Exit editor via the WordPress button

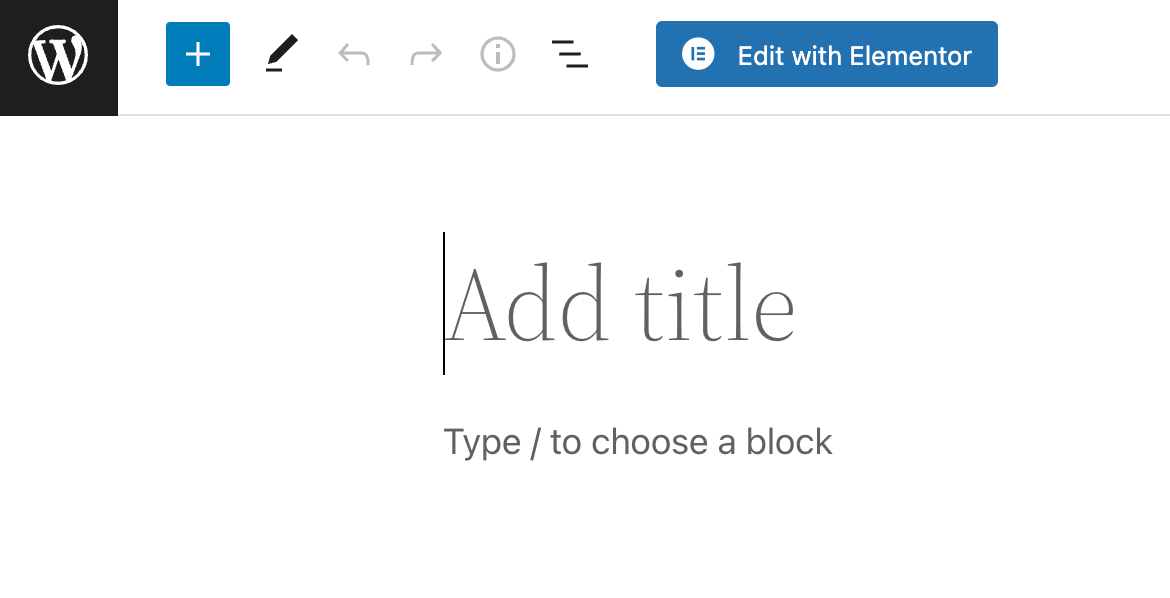(58, 57)
